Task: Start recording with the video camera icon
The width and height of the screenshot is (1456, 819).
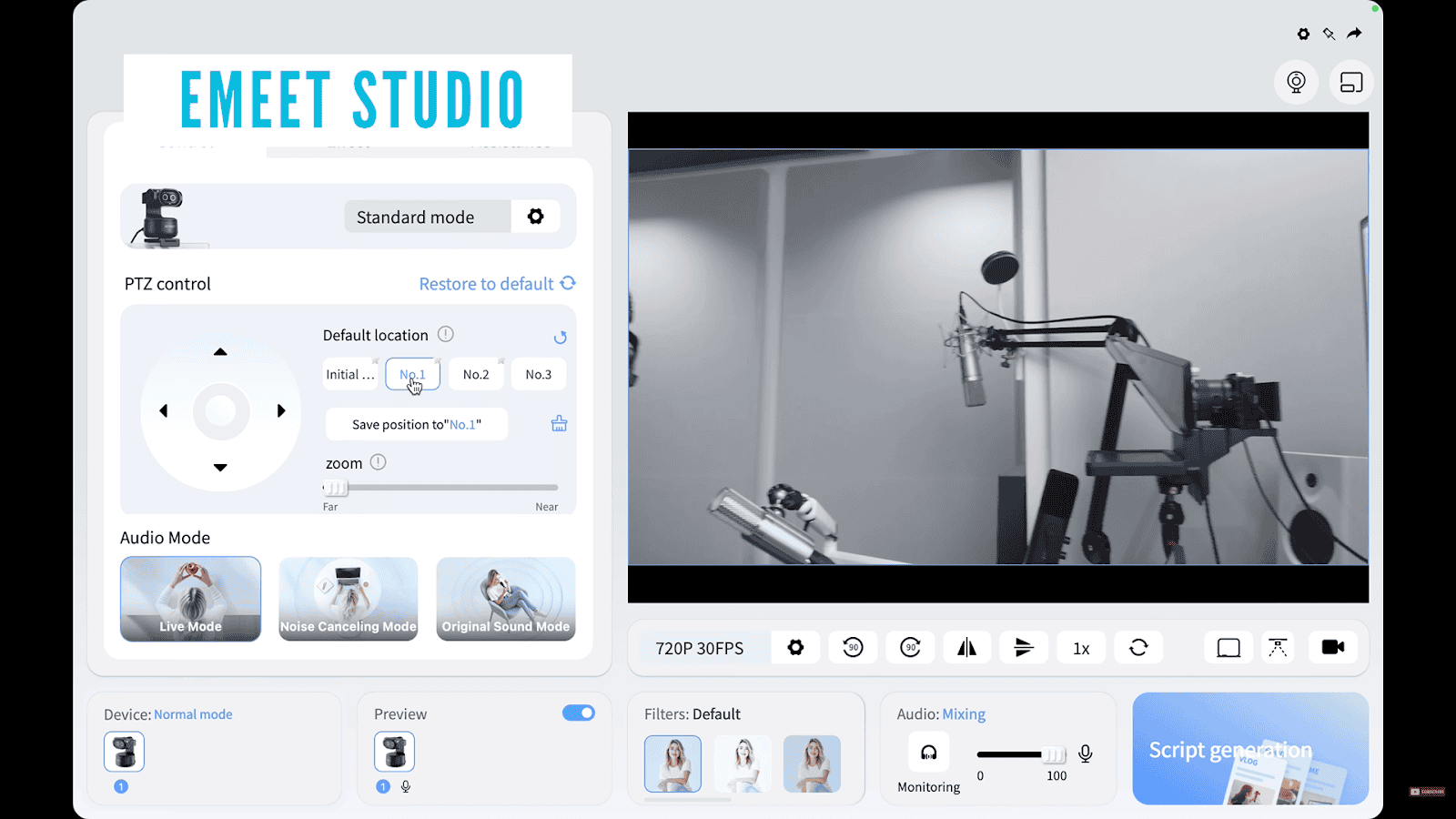Action: point(1332,648)
